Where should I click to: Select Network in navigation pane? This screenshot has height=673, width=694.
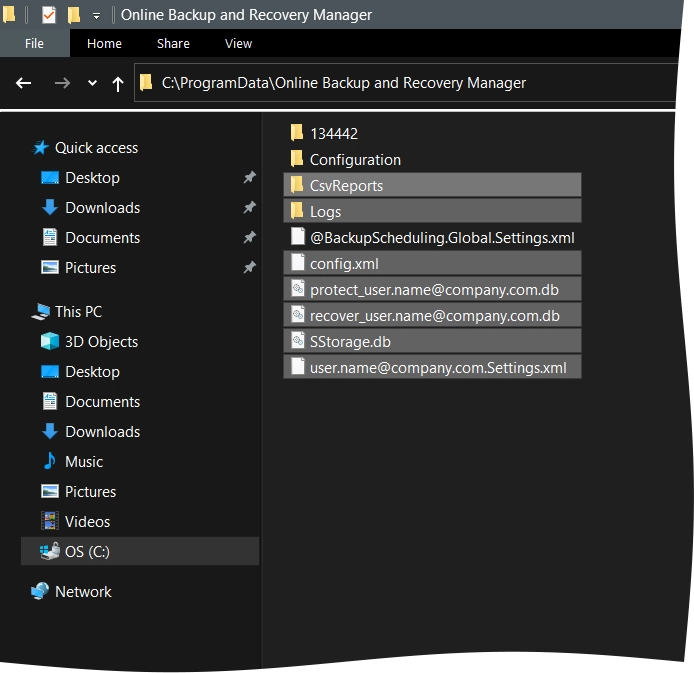pos(83,592)
